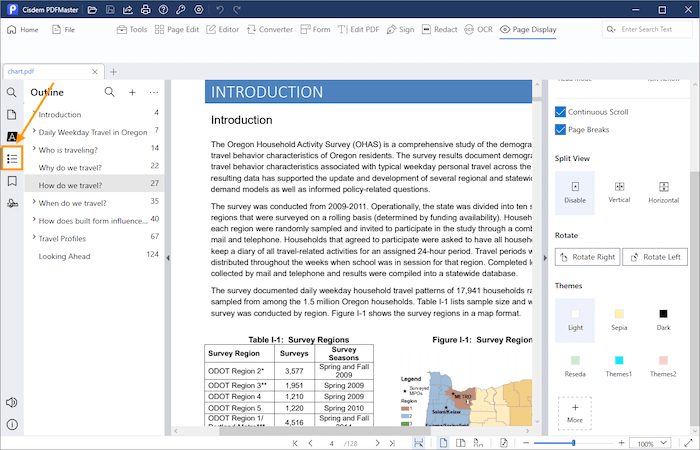Image resolution: width=700 pixels, height=450 pixels.
Task: Zoom in with the plus button
Action: point(621,443)
